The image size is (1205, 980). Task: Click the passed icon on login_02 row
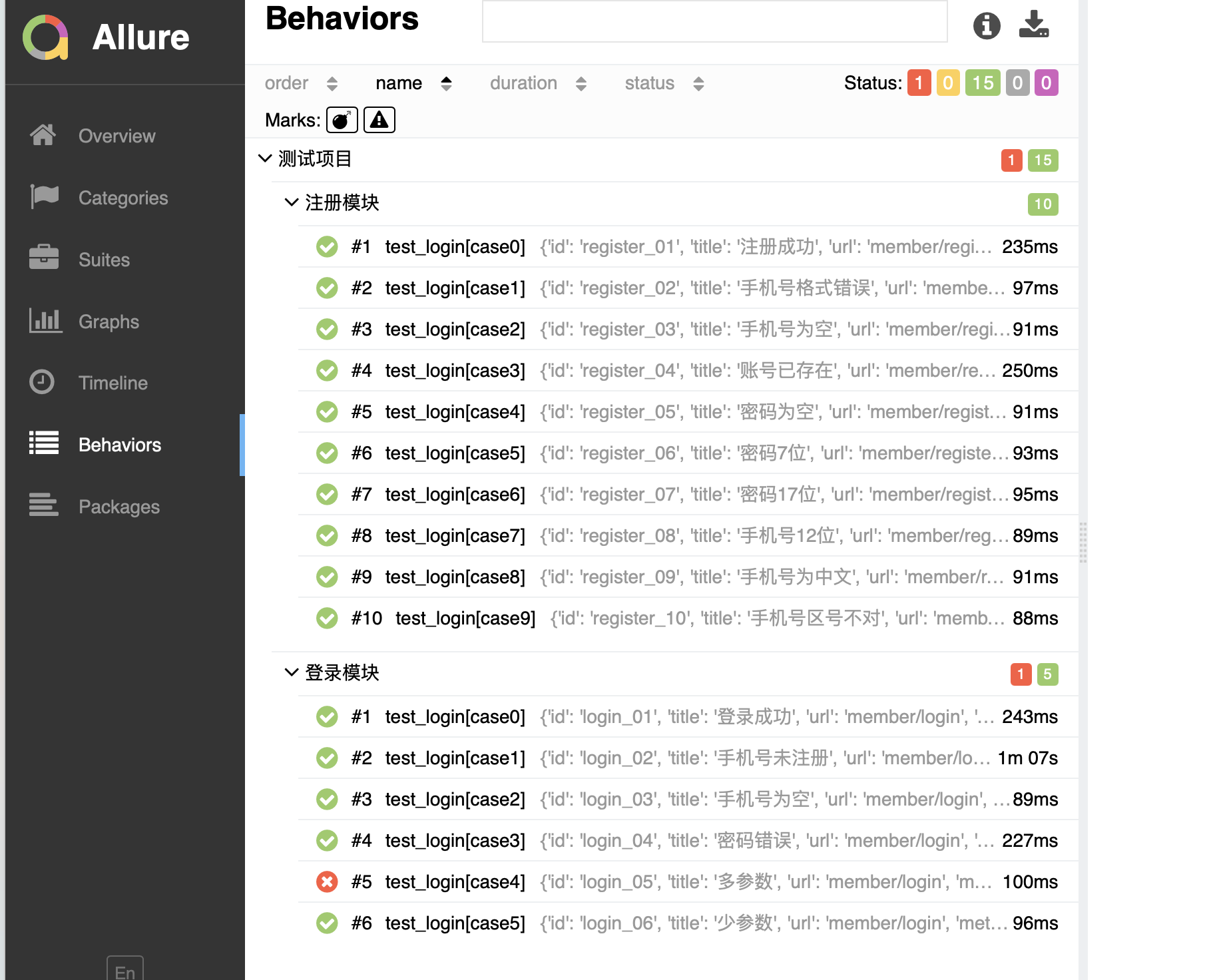pos(327,758)
